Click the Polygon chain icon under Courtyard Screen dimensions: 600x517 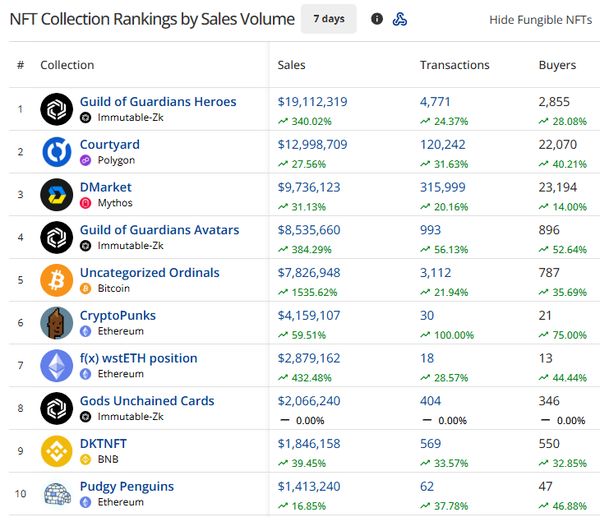coord(85,160)
